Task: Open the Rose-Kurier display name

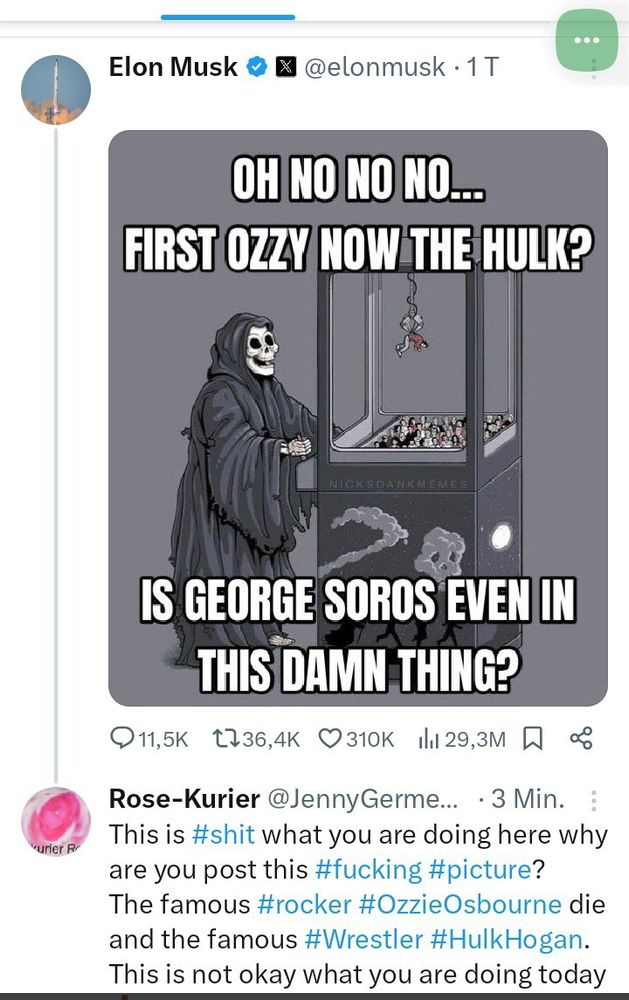Action: tap(184, 798)
